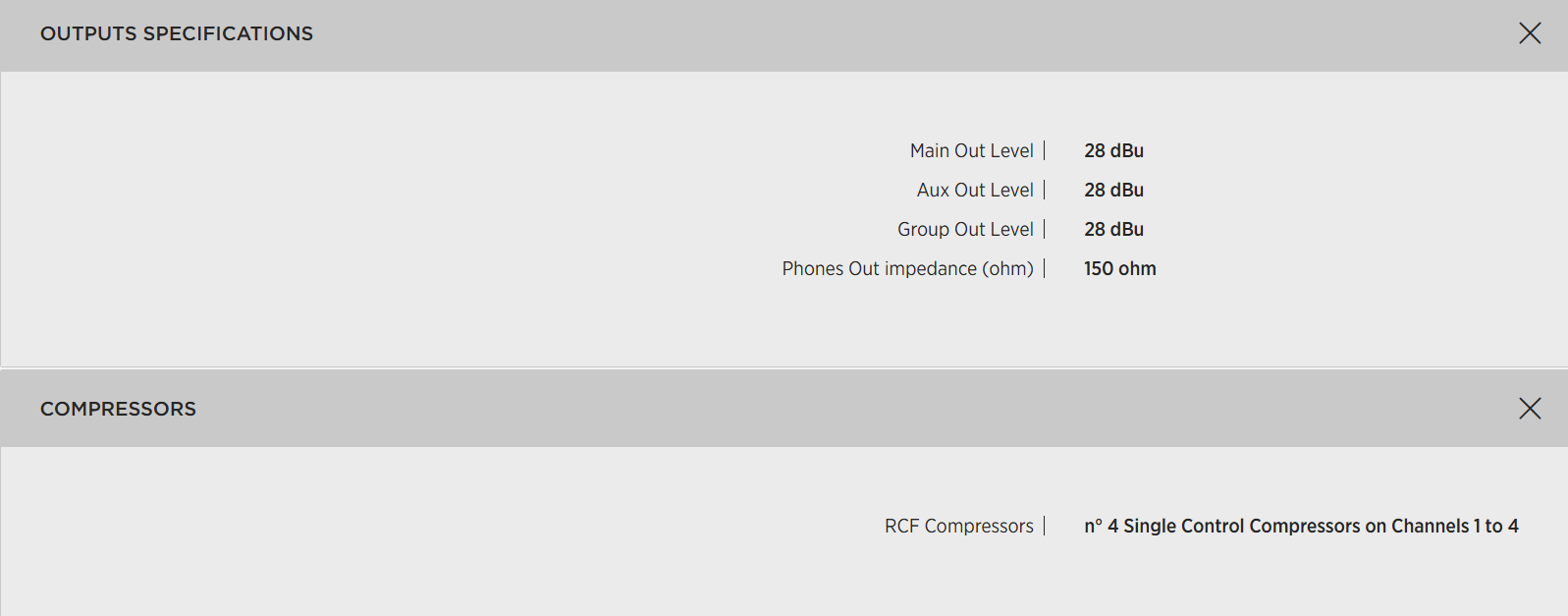Select the Group Out Level label
1568x616 pixels.
click(965, 229)
